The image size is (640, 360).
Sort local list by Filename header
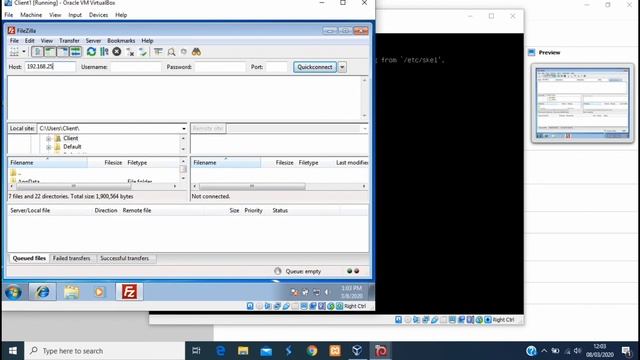click(x=48, y=162)
